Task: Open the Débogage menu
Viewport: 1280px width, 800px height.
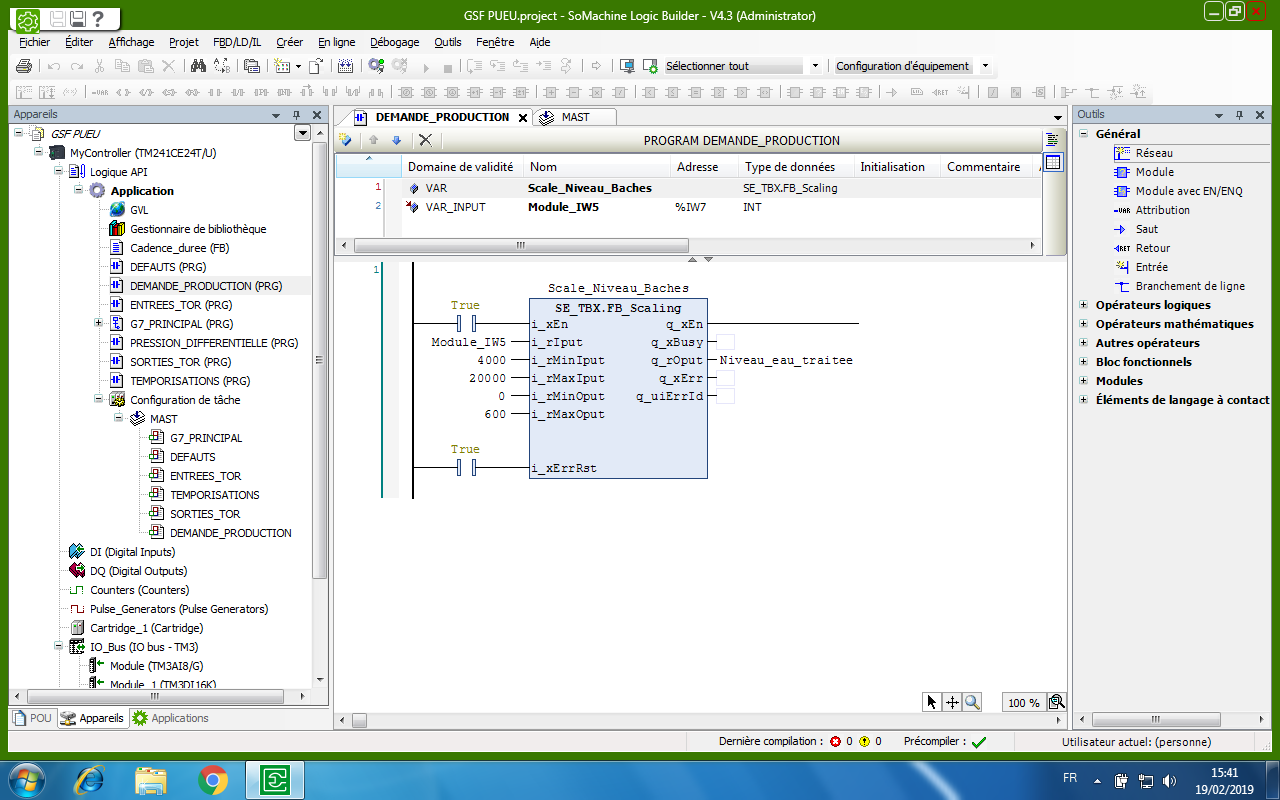Action: click(x=394, y=42)
